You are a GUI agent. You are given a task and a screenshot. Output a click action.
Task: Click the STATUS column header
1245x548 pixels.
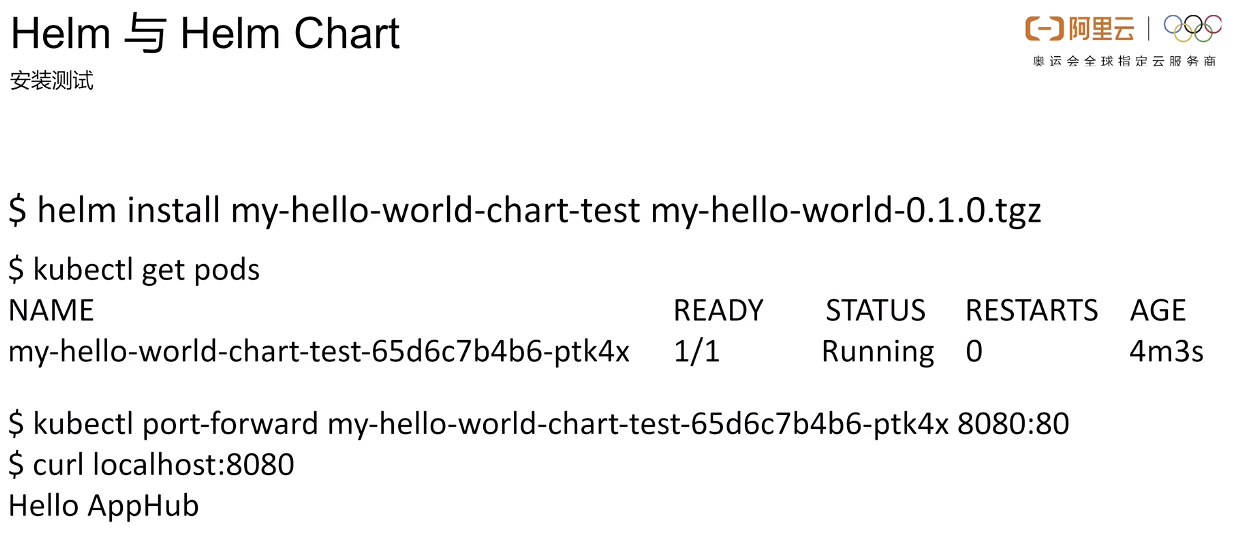tap(875, 311)
